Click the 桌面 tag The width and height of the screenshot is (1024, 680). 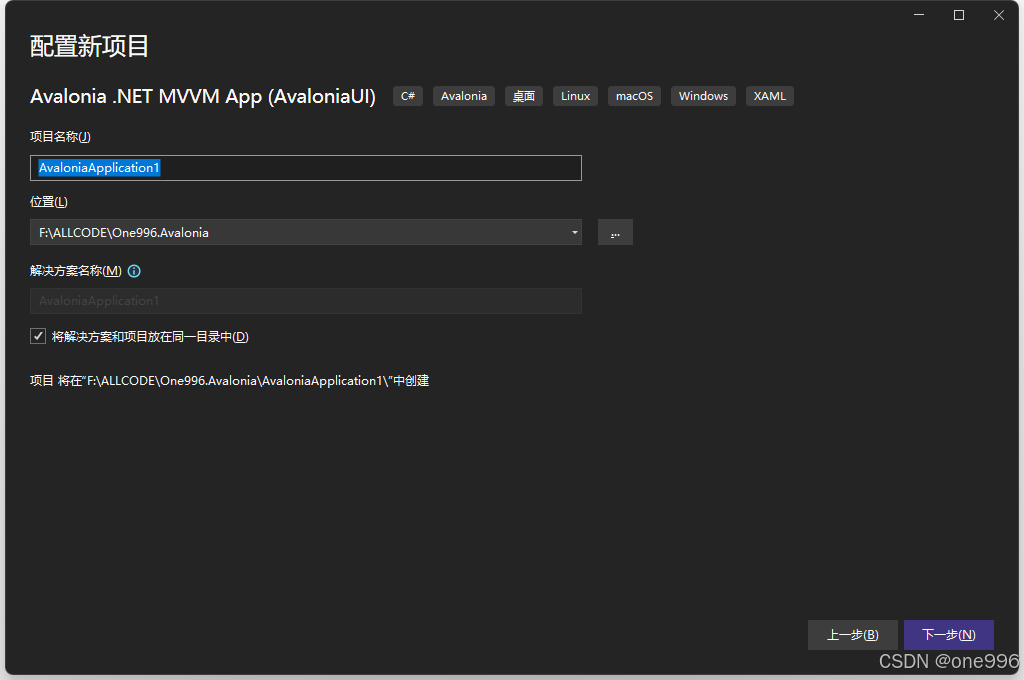coord(524,96)
